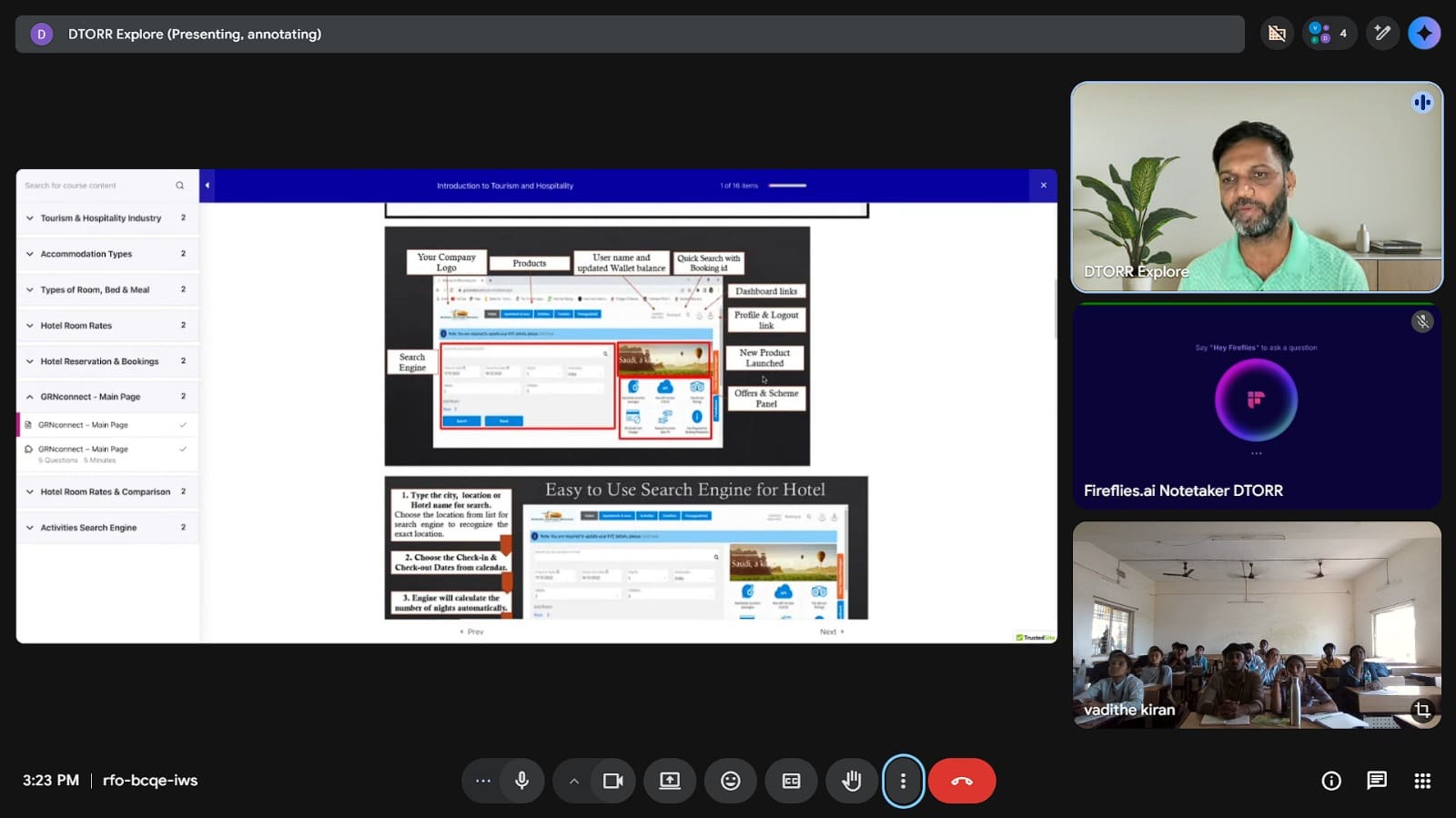1456x818 pixels.
Task: Click the raise hand icon
Action: [852, 781]
